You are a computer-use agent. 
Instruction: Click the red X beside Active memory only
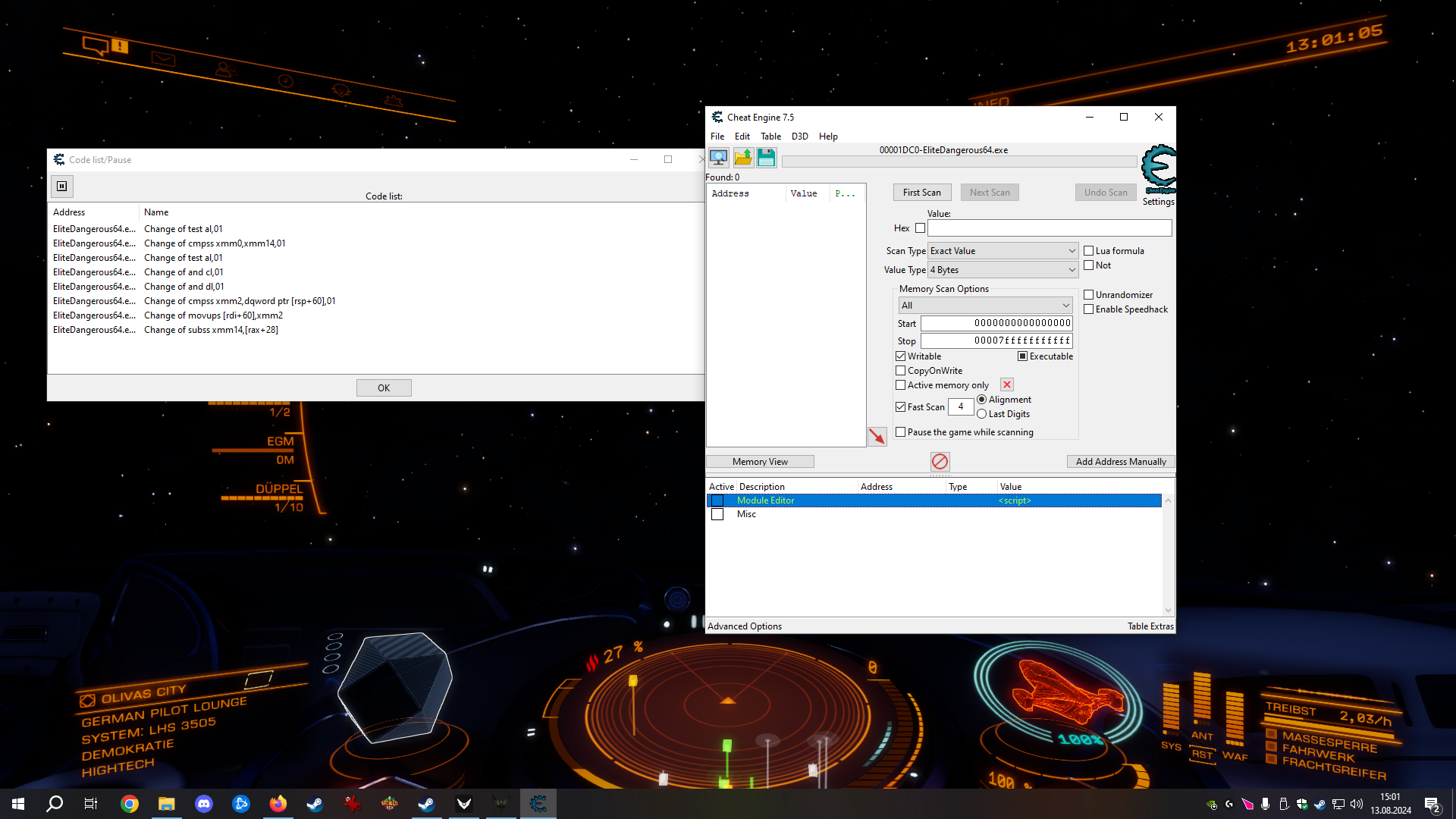(1007, 384)
